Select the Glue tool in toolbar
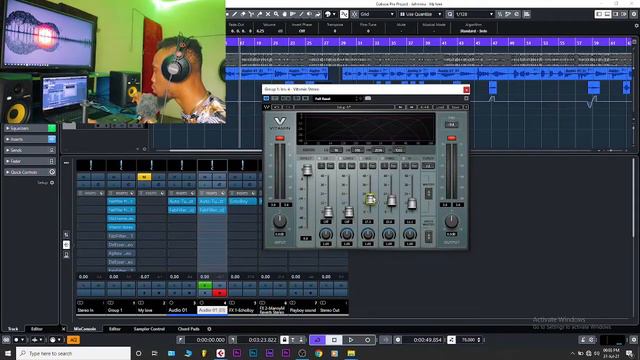Screen dimensions: 640x360 pos(260,14)
